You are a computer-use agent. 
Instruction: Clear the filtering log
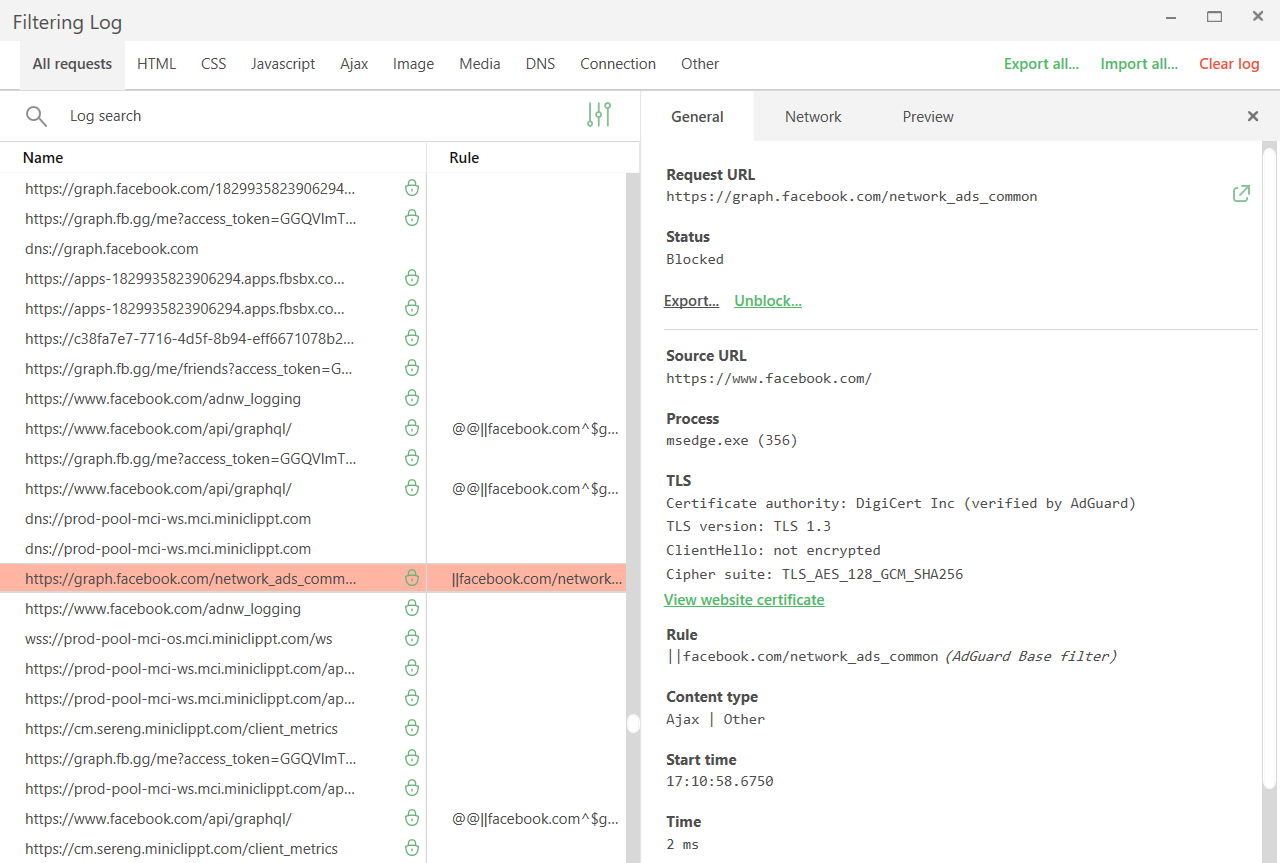pos(1229,64)
